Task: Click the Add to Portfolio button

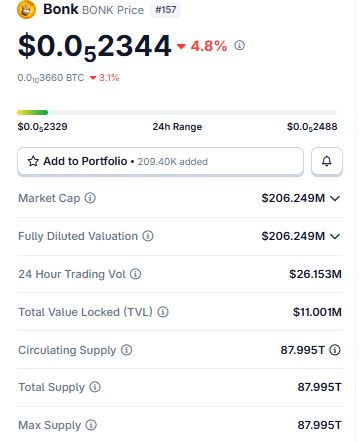Action: pyautogui.click(x=160, y=161)
